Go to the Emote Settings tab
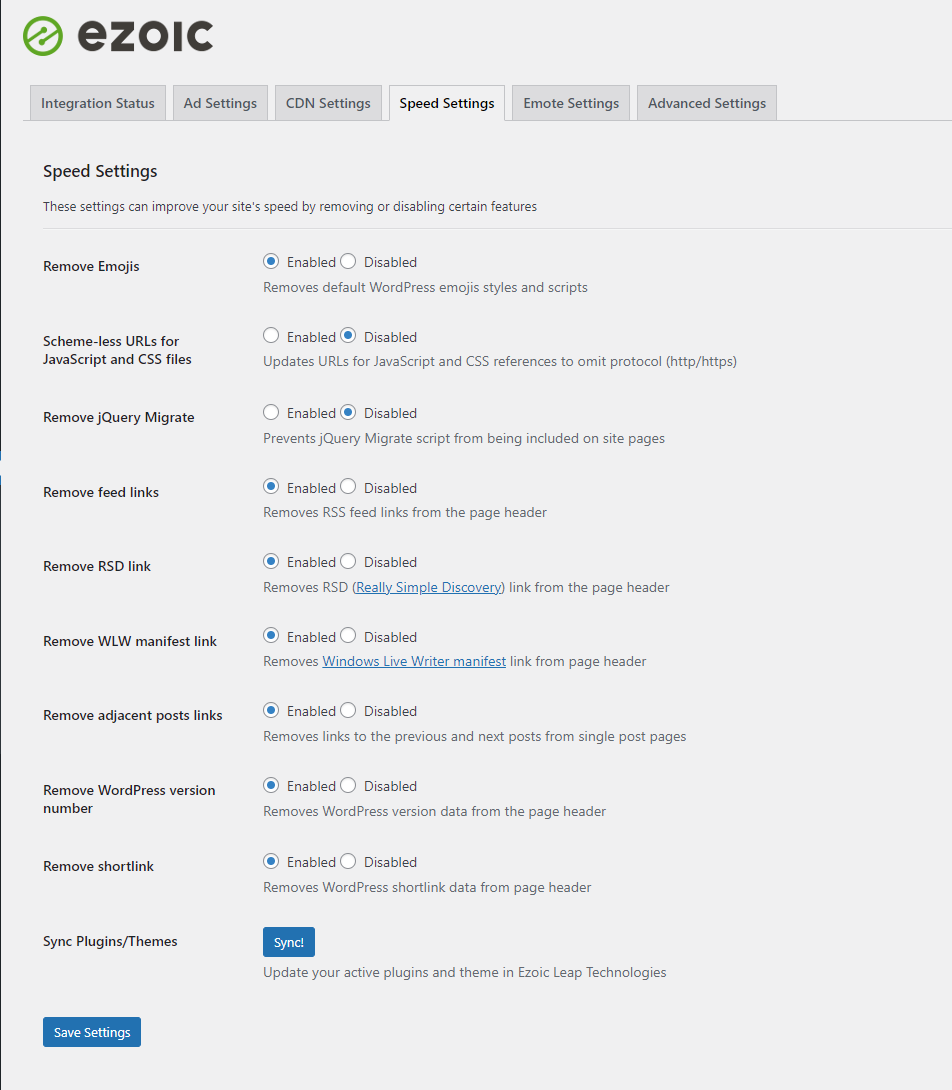The height and width of the screenshot is (1090, 952). coord(571,103)
